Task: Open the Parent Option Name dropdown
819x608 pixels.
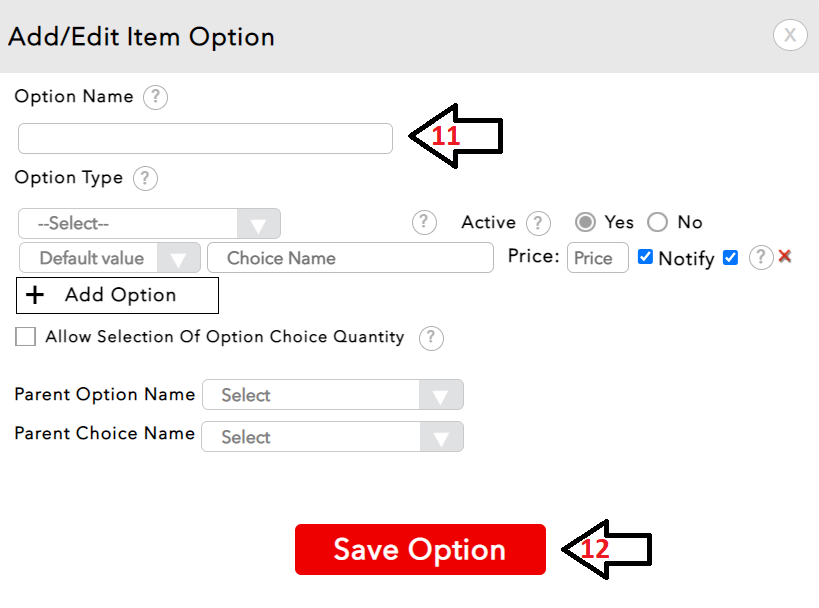Action: pos(332,395)
